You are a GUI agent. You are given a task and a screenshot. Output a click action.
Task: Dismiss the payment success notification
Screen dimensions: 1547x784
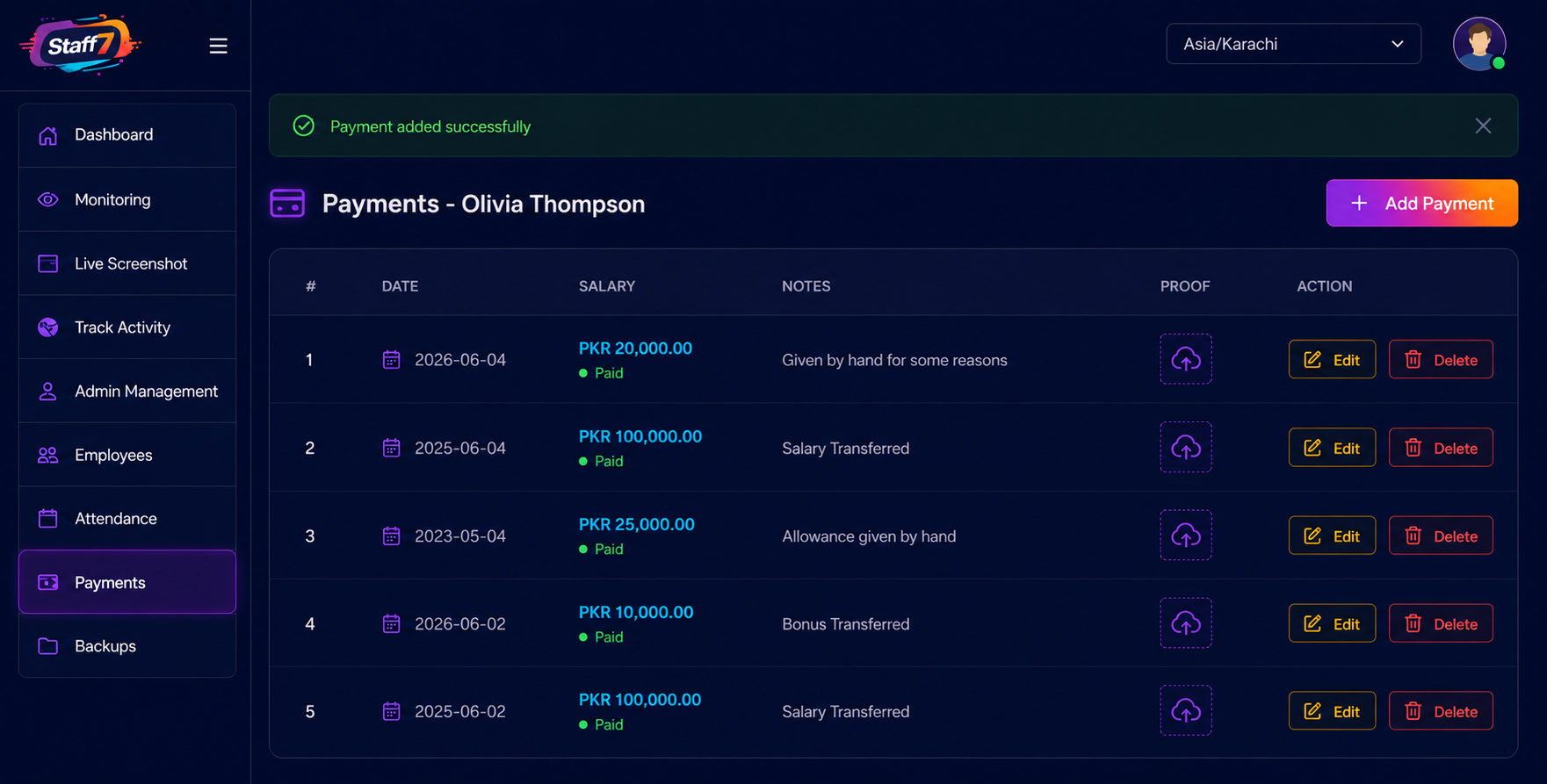[1483, 126]
